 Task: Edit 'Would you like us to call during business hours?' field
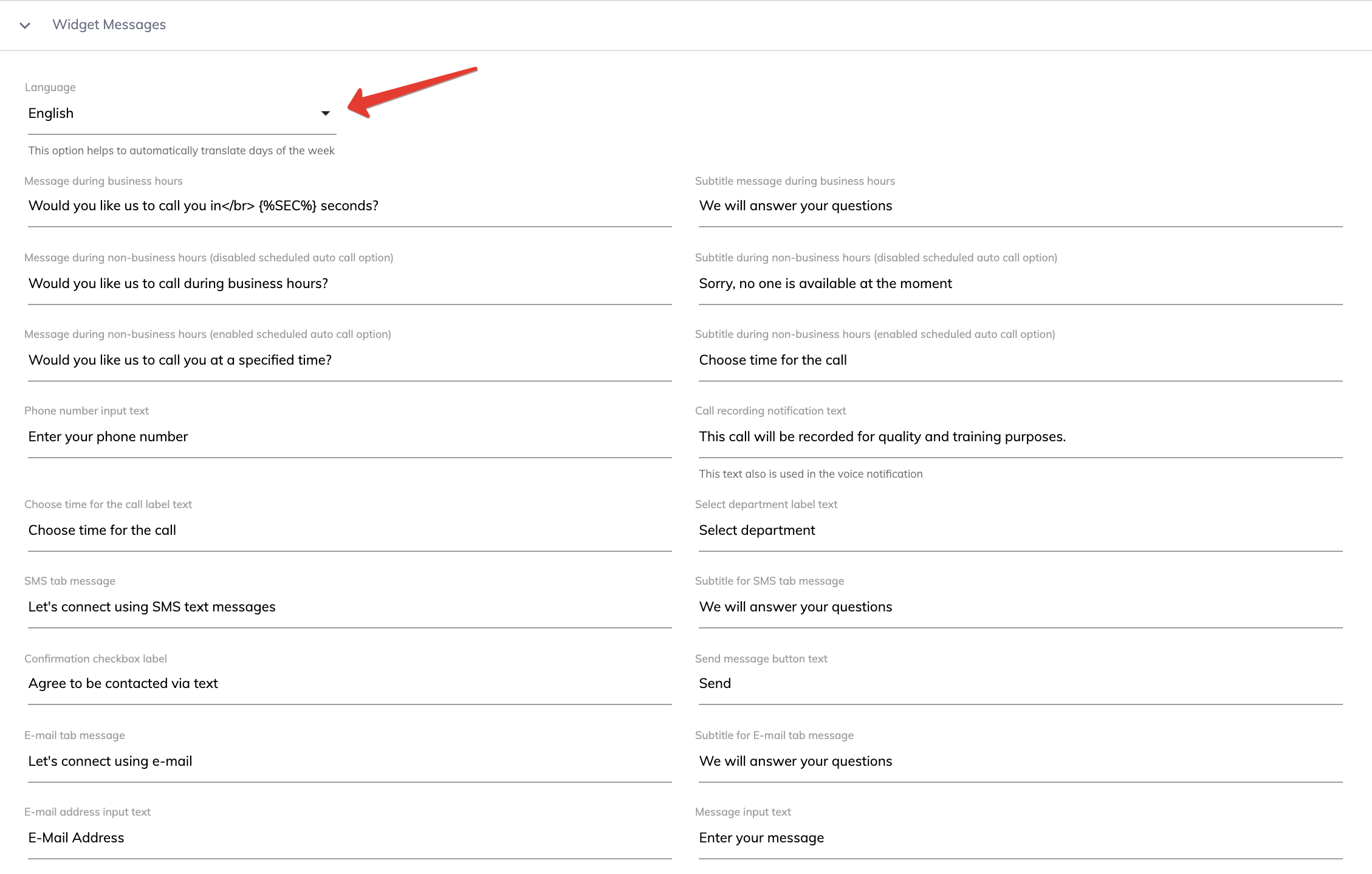(x=349, y=284)
